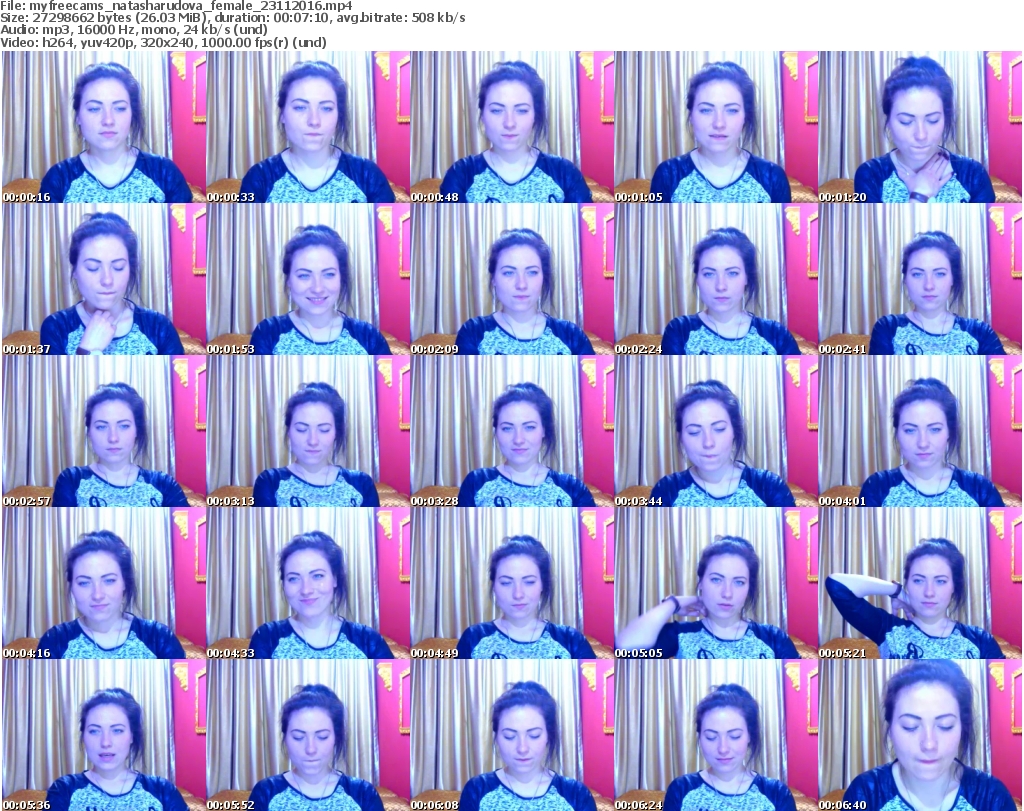Click the thumbnail at 00:05:05

tap(716, 583)
